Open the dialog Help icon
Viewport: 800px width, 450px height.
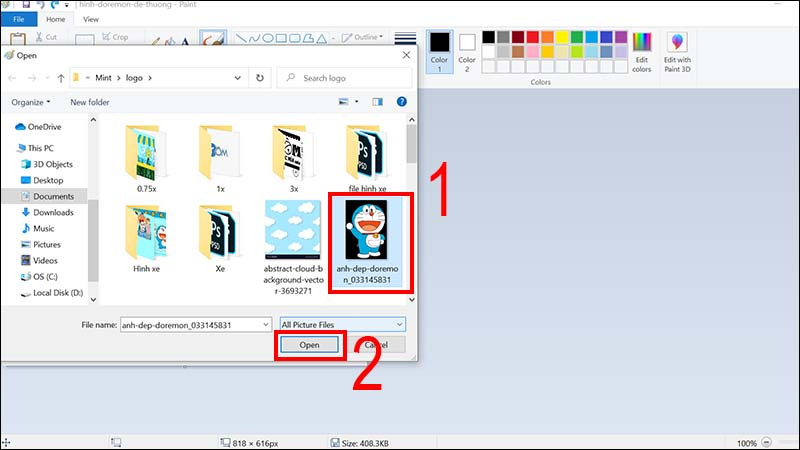coord(402,102)
